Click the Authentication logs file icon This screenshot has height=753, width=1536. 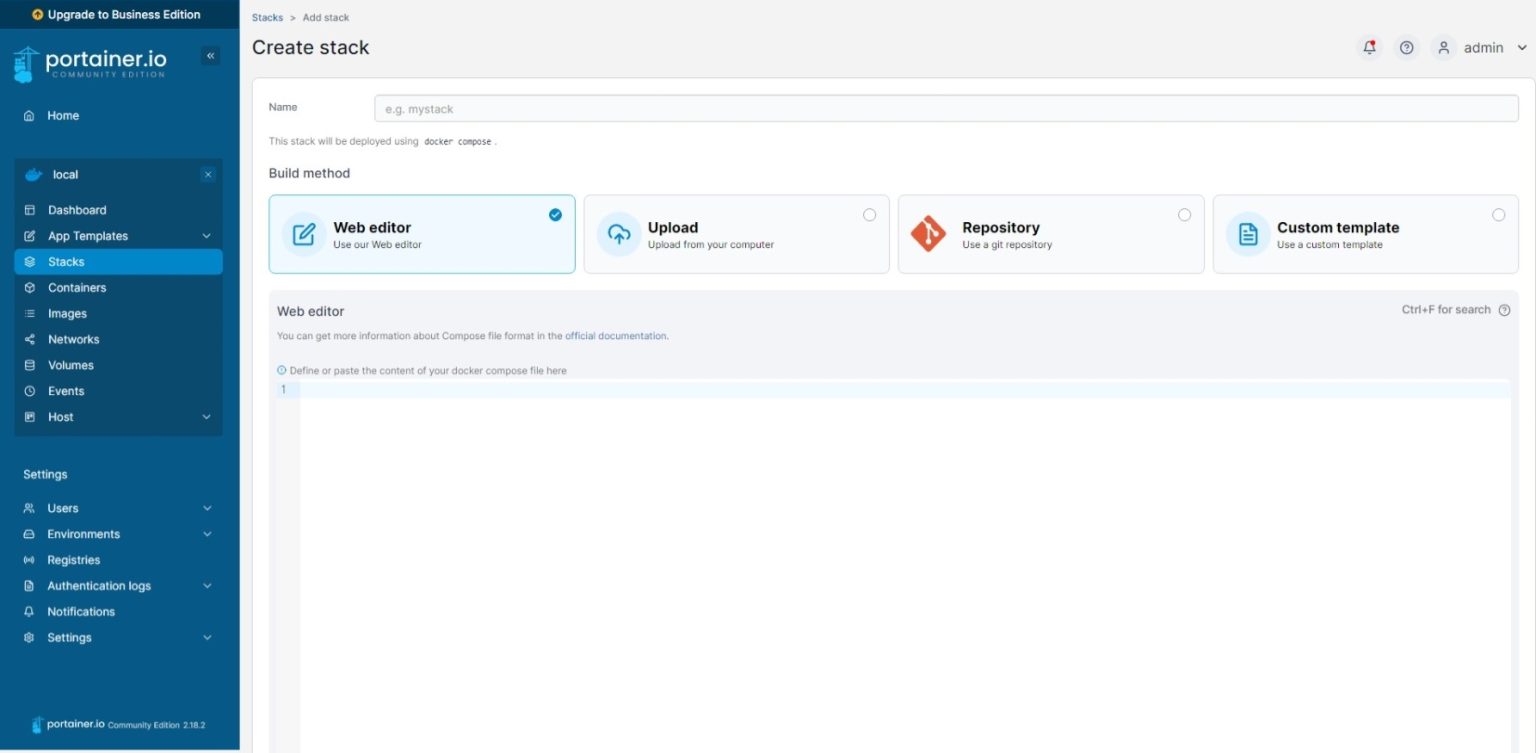(29, 586)
